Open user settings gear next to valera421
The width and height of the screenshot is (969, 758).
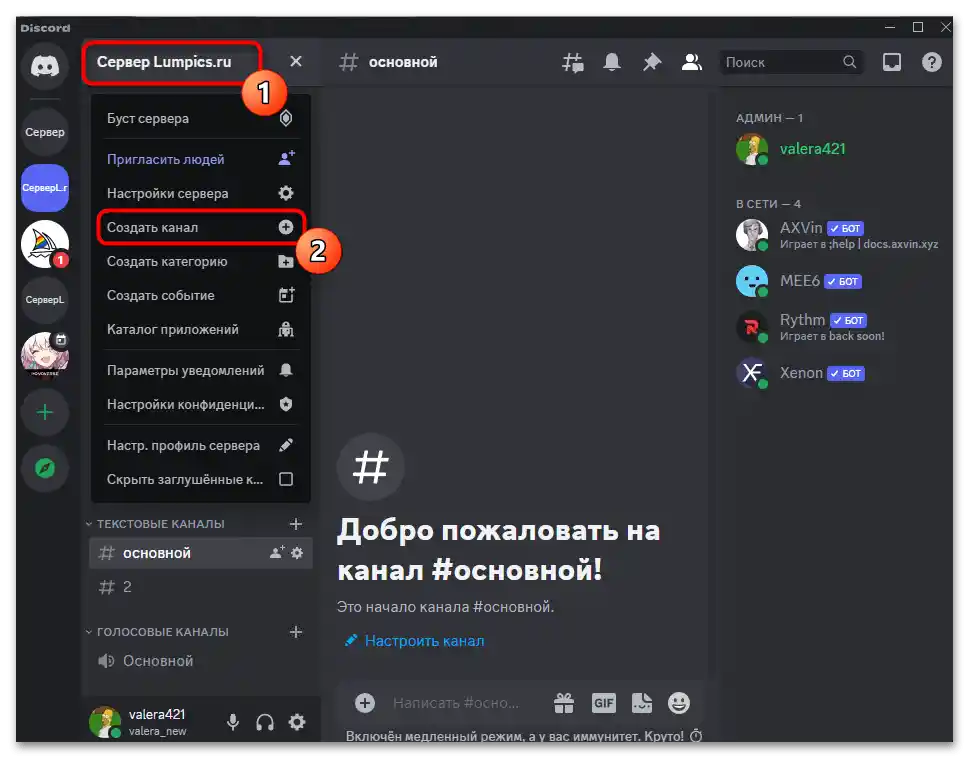[x=297, y=721]
